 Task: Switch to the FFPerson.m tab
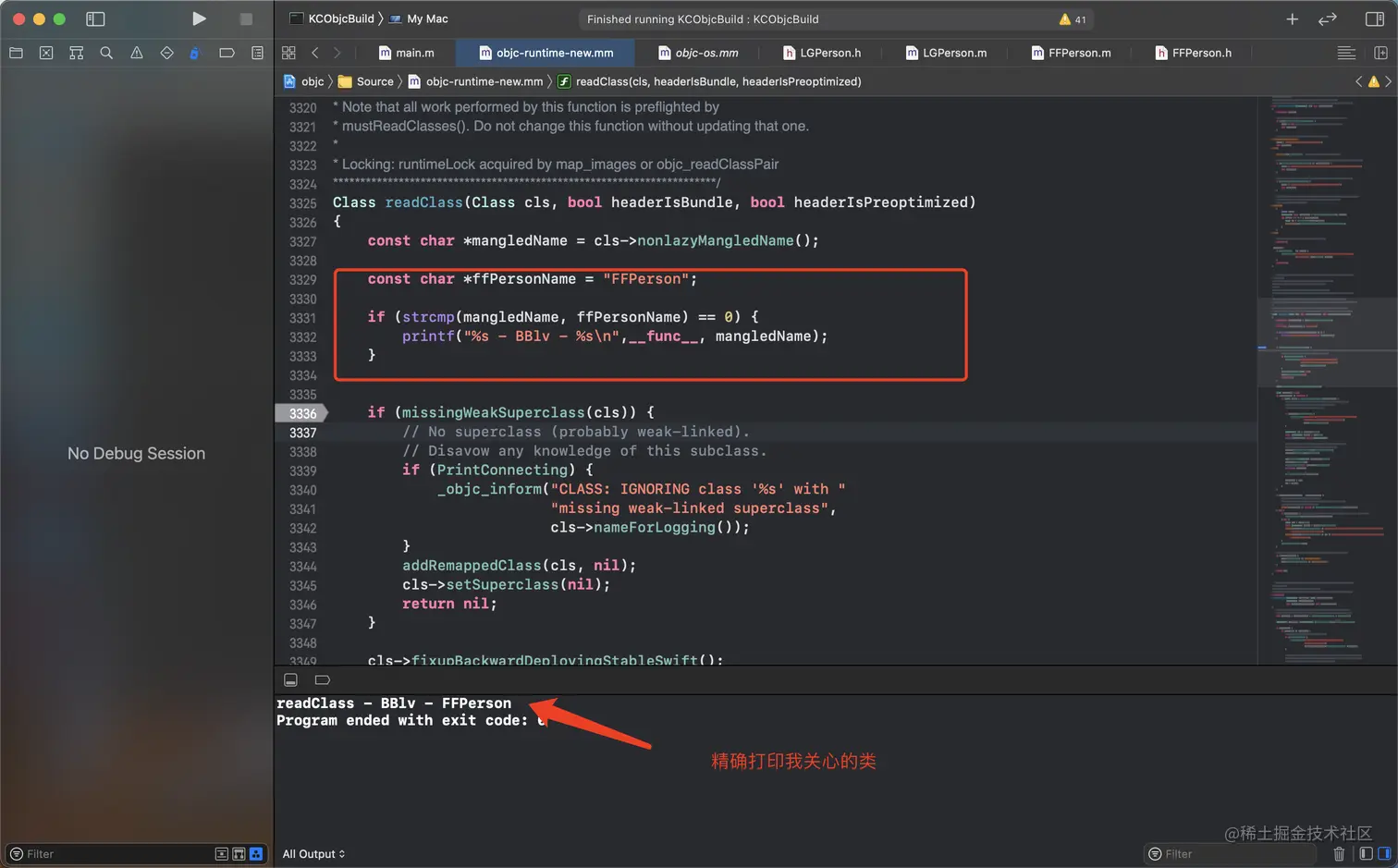click(1071, 53)
